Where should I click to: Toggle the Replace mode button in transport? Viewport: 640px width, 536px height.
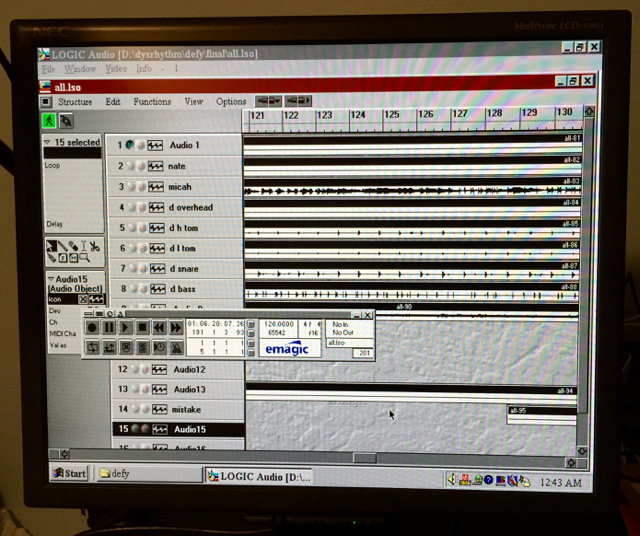click(x=126, y=347)
